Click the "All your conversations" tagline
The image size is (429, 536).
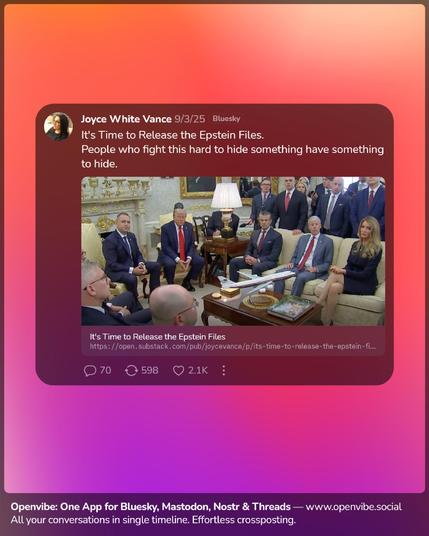[153, 520]
